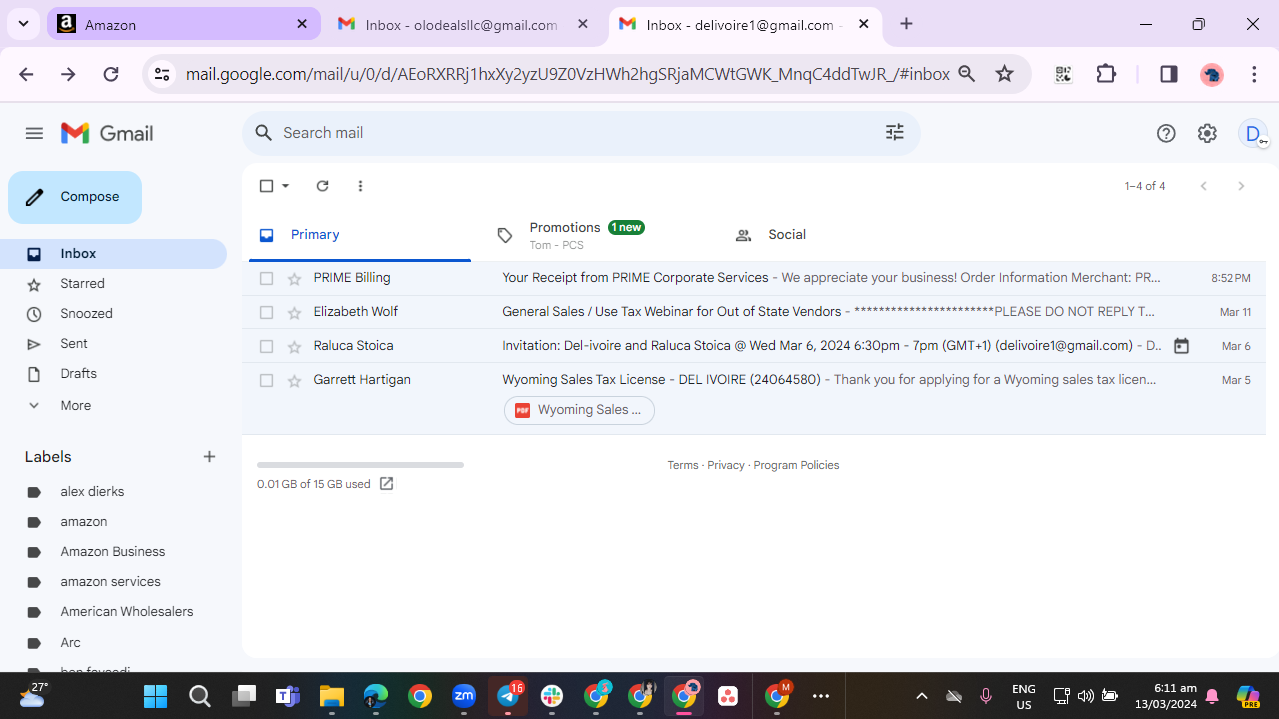Tick the checkbox for PRIME Billing email
Image resolution: width=1279 pixels, height=719 pixels.
click(266, 279)
